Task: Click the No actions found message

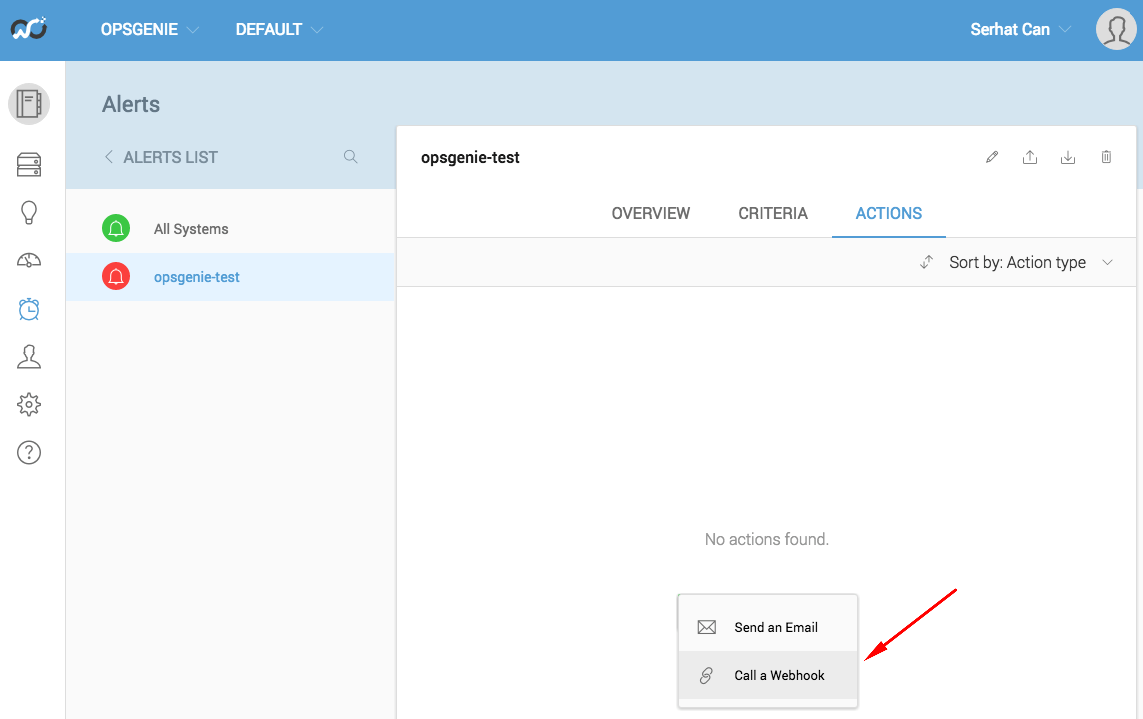Action: coord(767,539)
